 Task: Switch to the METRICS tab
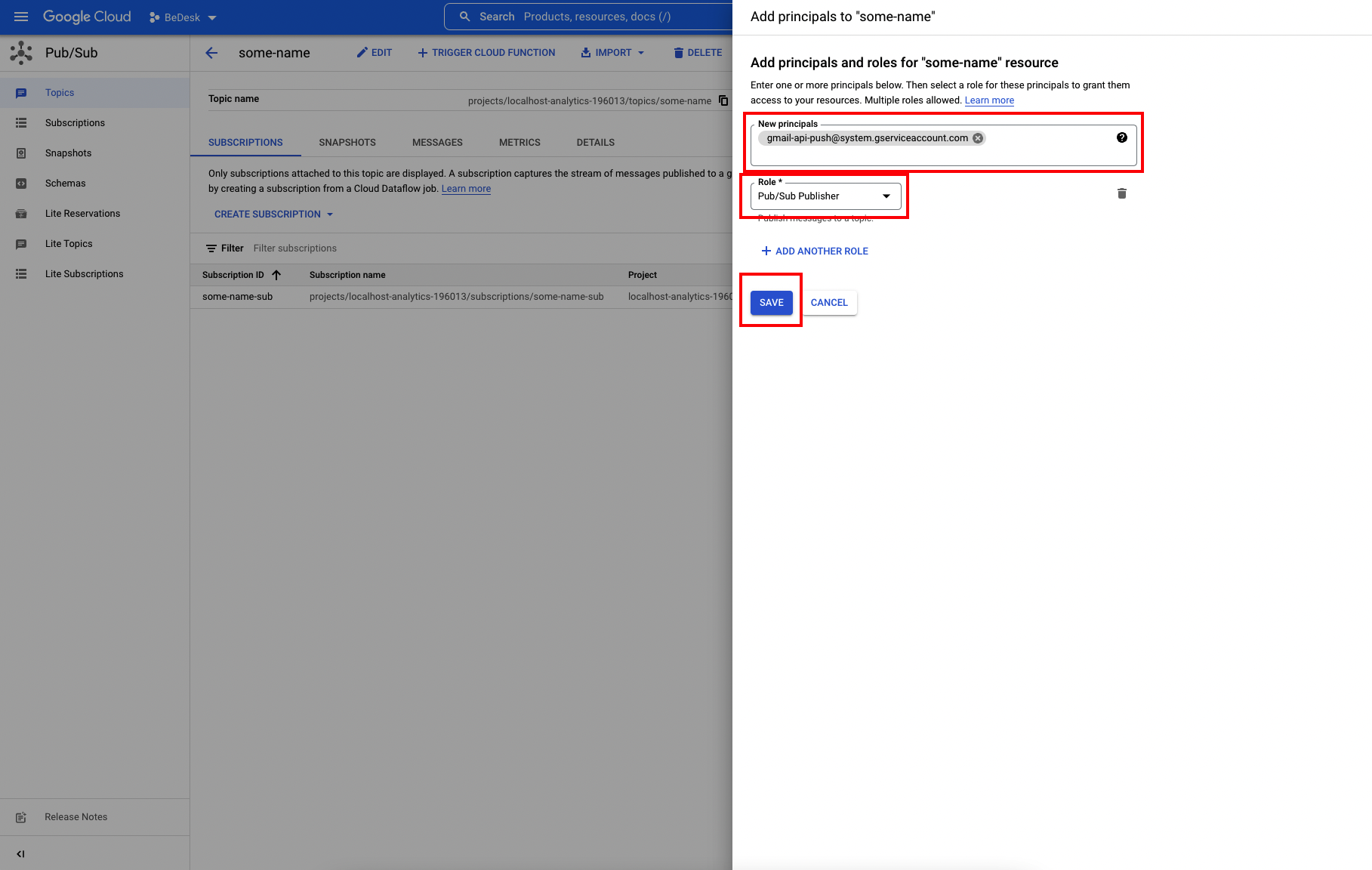tap(520, 143)
